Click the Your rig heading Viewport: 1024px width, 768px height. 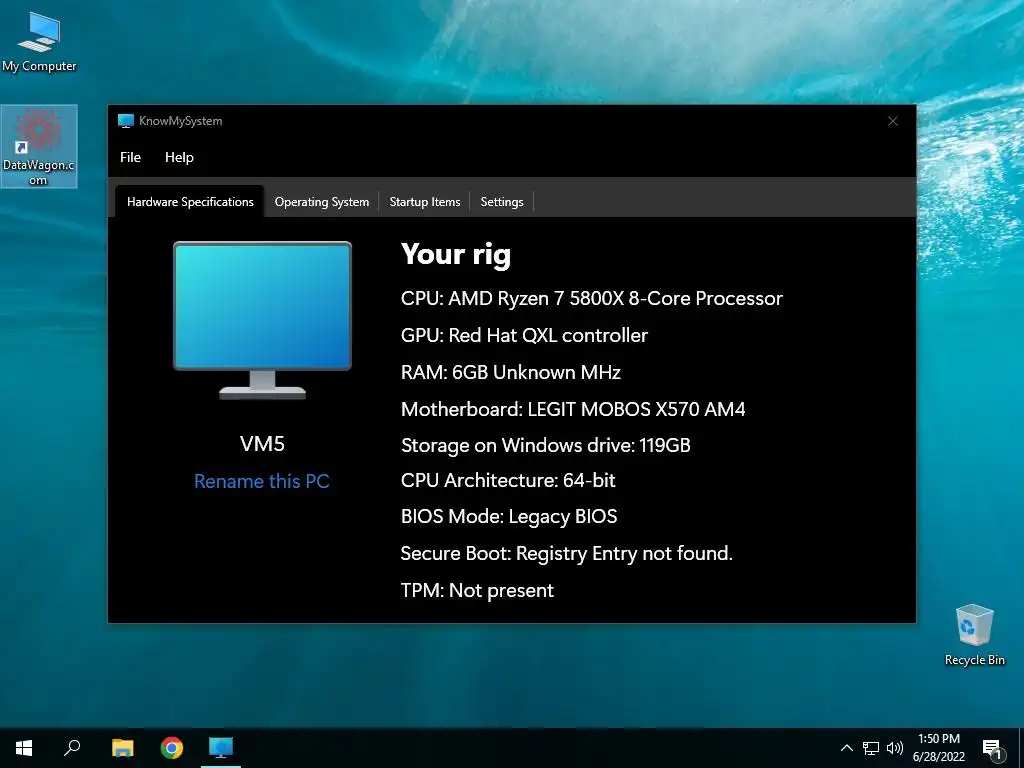pos(456,255)
